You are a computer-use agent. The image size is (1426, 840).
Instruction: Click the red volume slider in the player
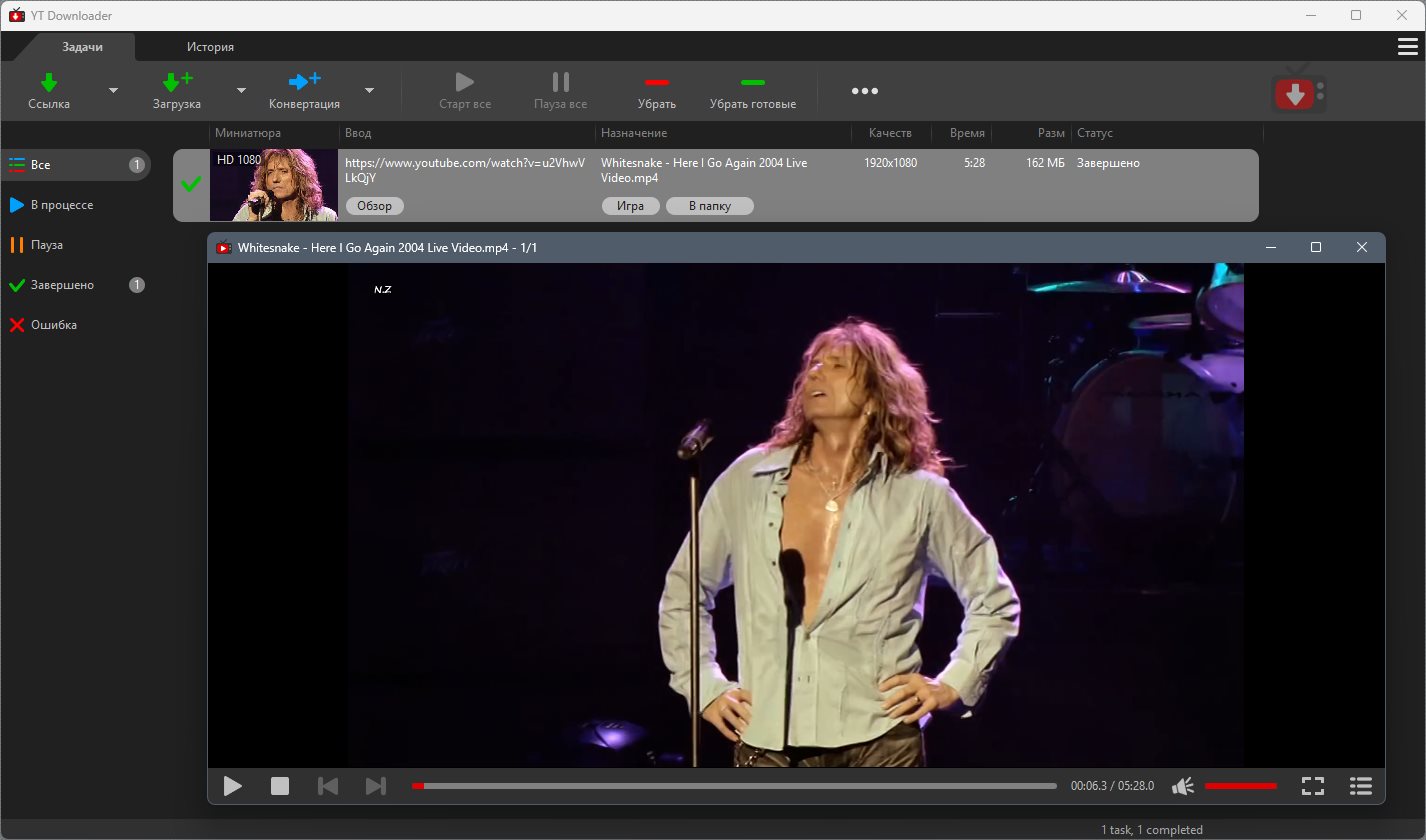pyautogui.click(x=1240, y=786)
